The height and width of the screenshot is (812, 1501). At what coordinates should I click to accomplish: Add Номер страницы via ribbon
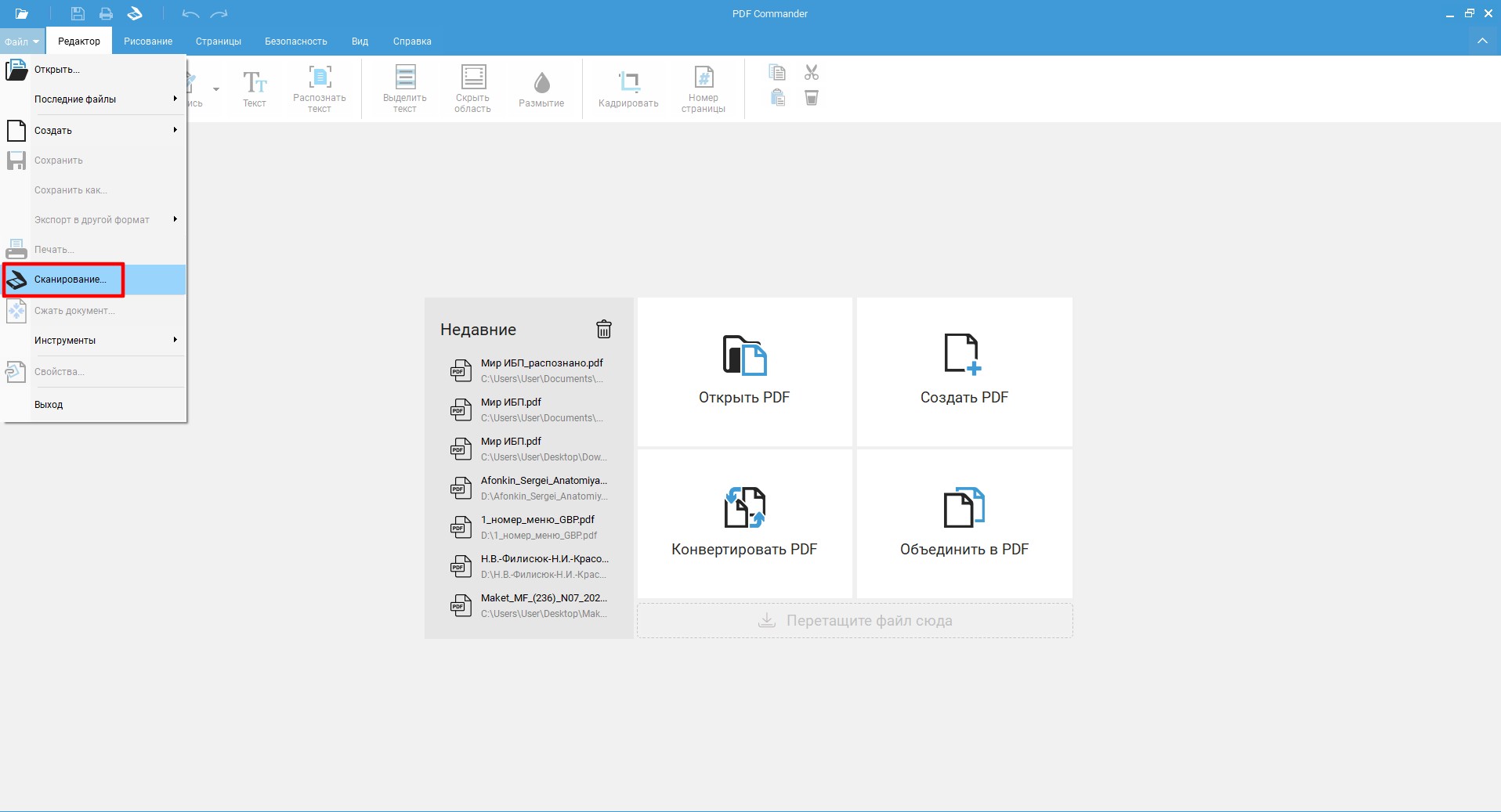703,88
